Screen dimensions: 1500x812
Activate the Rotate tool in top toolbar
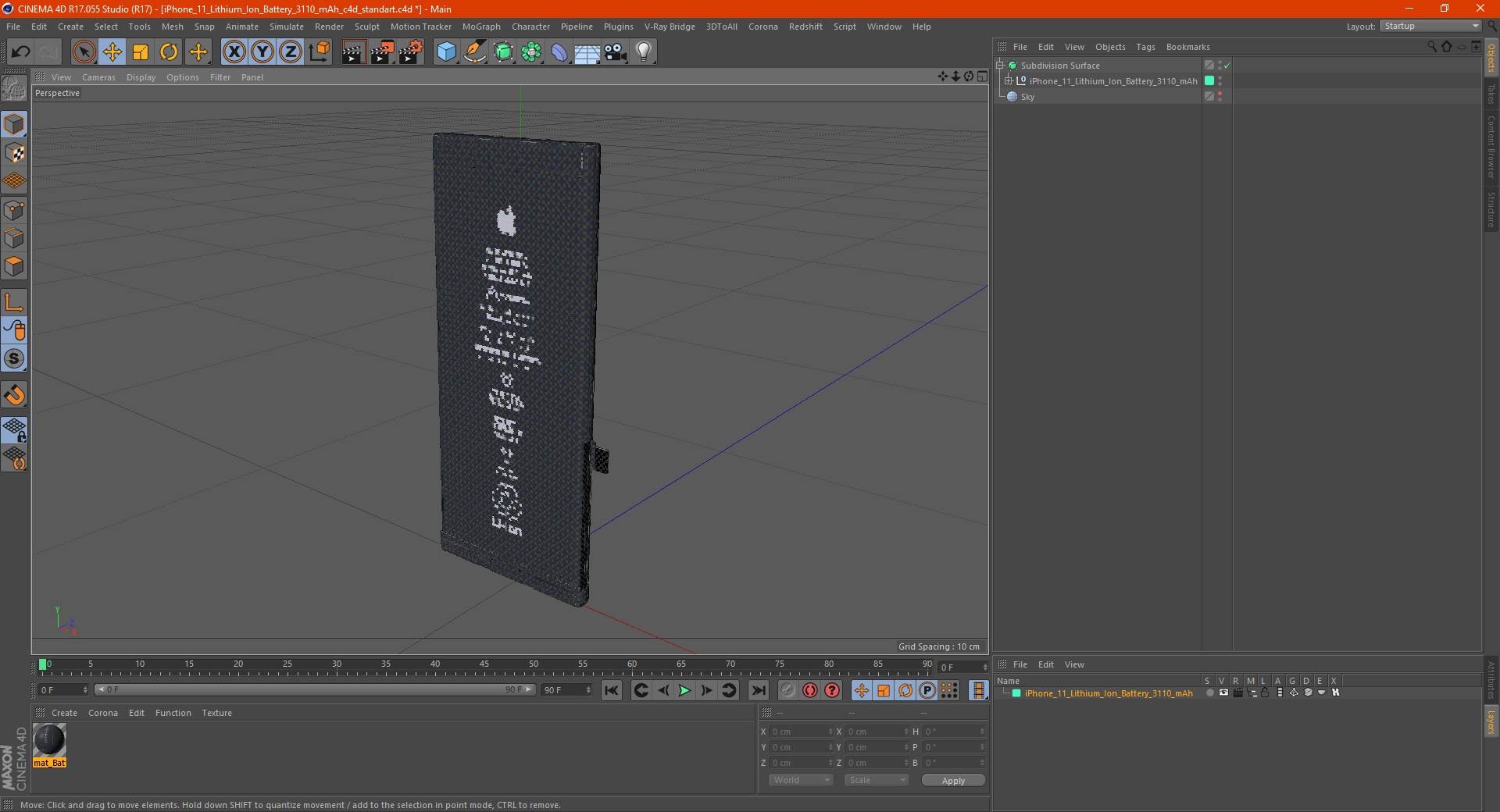169,52
